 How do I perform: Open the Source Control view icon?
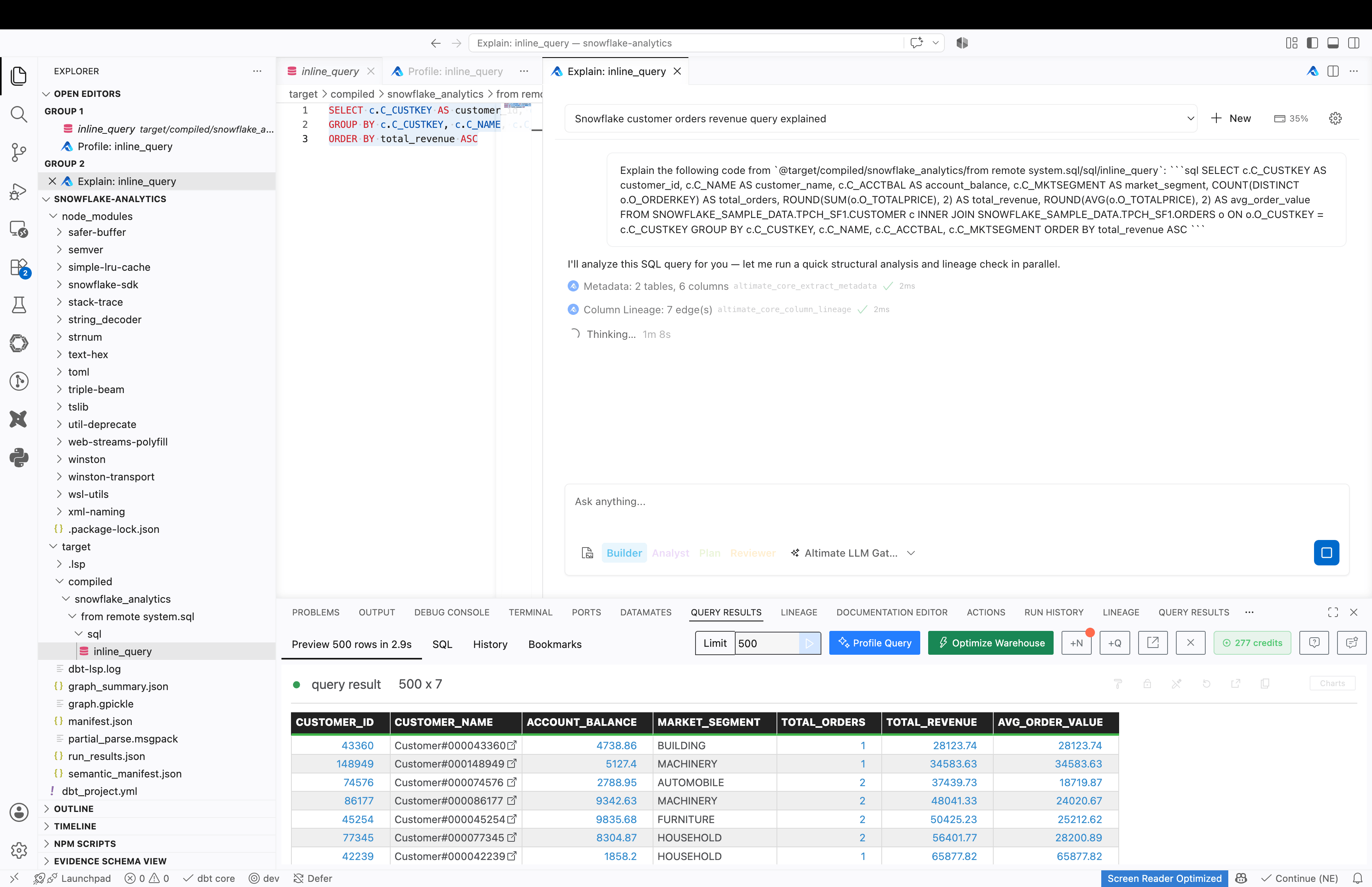[18, 152]
